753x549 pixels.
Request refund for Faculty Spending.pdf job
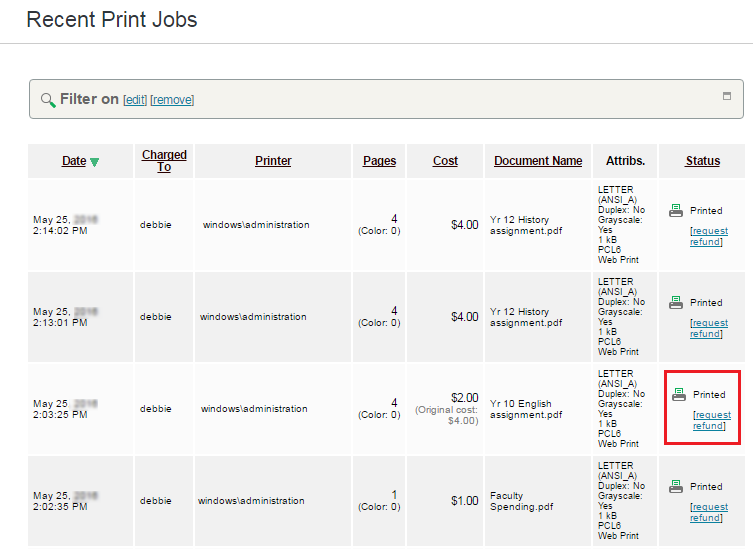point(708,512)
